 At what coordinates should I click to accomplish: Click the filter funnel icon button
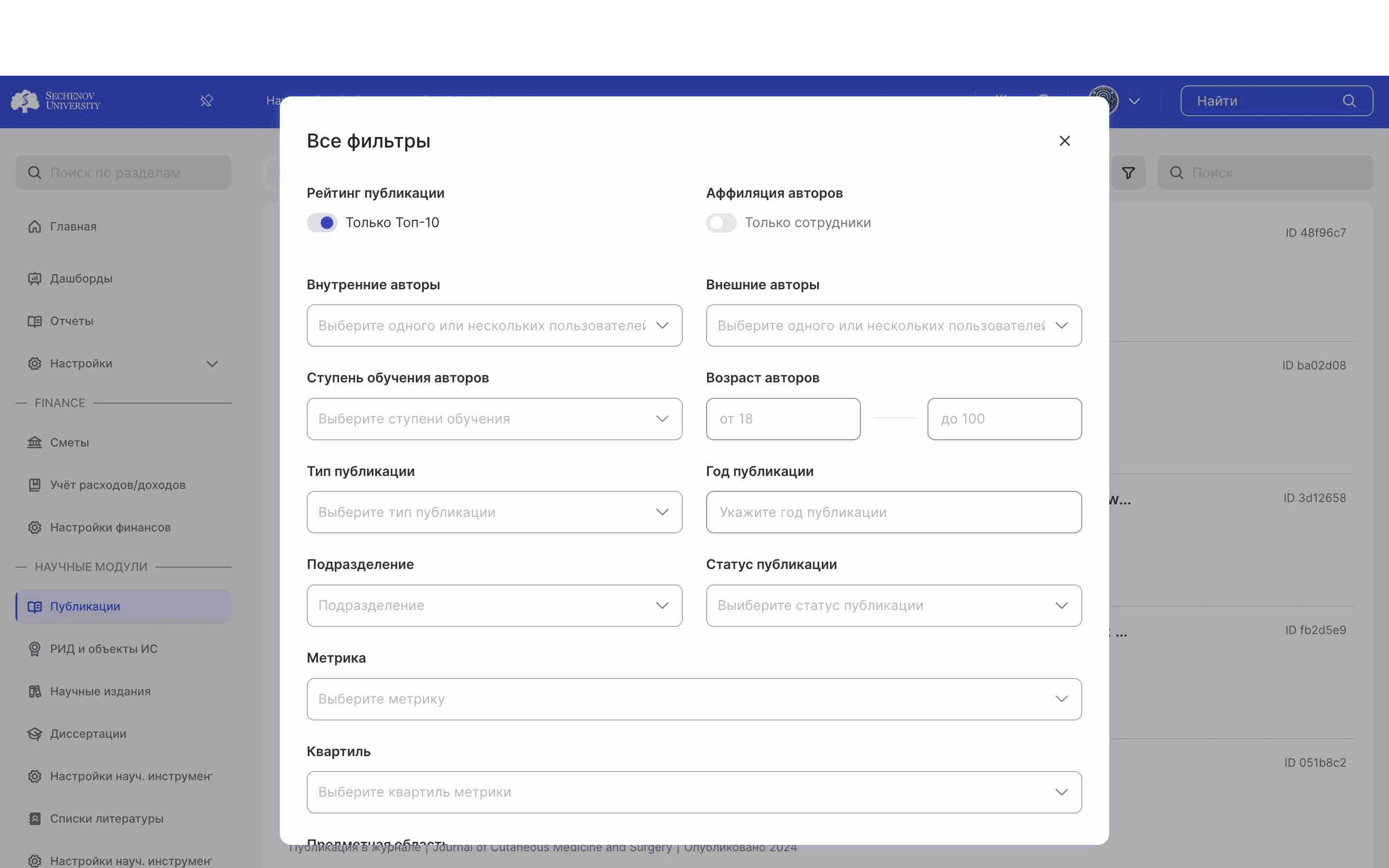click(x=1128, y=173)
